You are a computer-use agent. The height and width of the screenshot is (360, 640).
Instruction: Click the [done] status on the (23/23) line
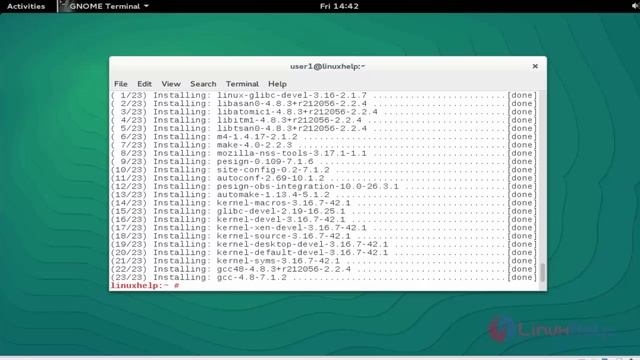tap(522, 278)
